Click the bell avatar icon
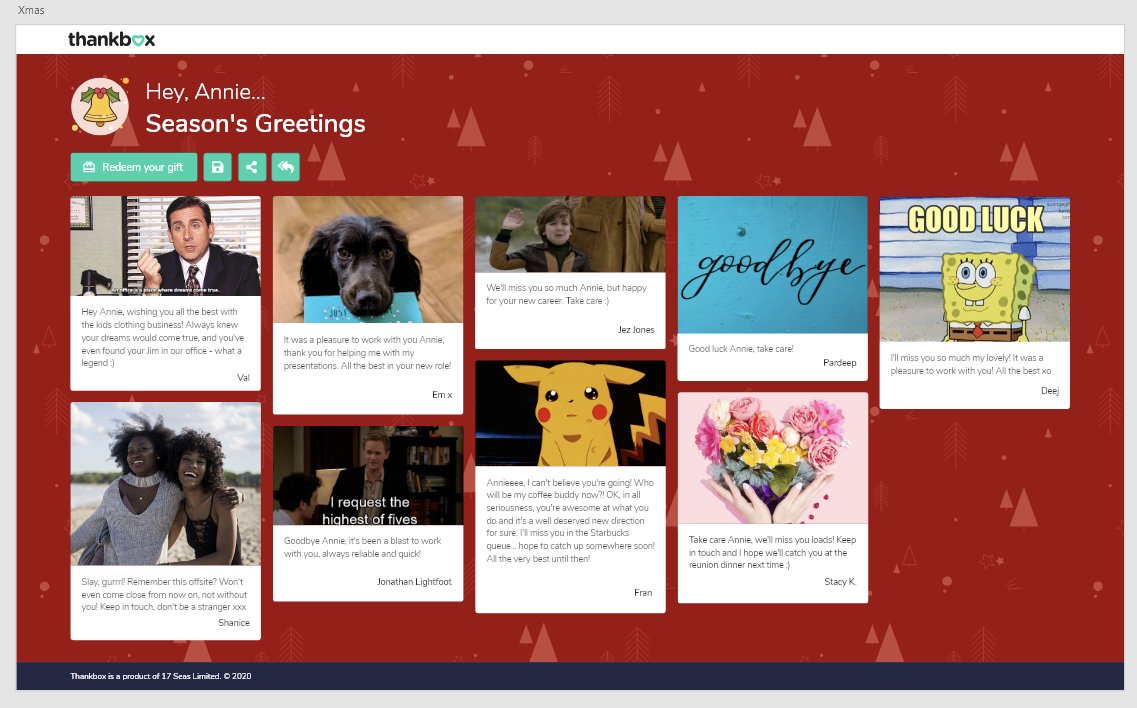This screenshot has width=1137, height=708. 100,106
